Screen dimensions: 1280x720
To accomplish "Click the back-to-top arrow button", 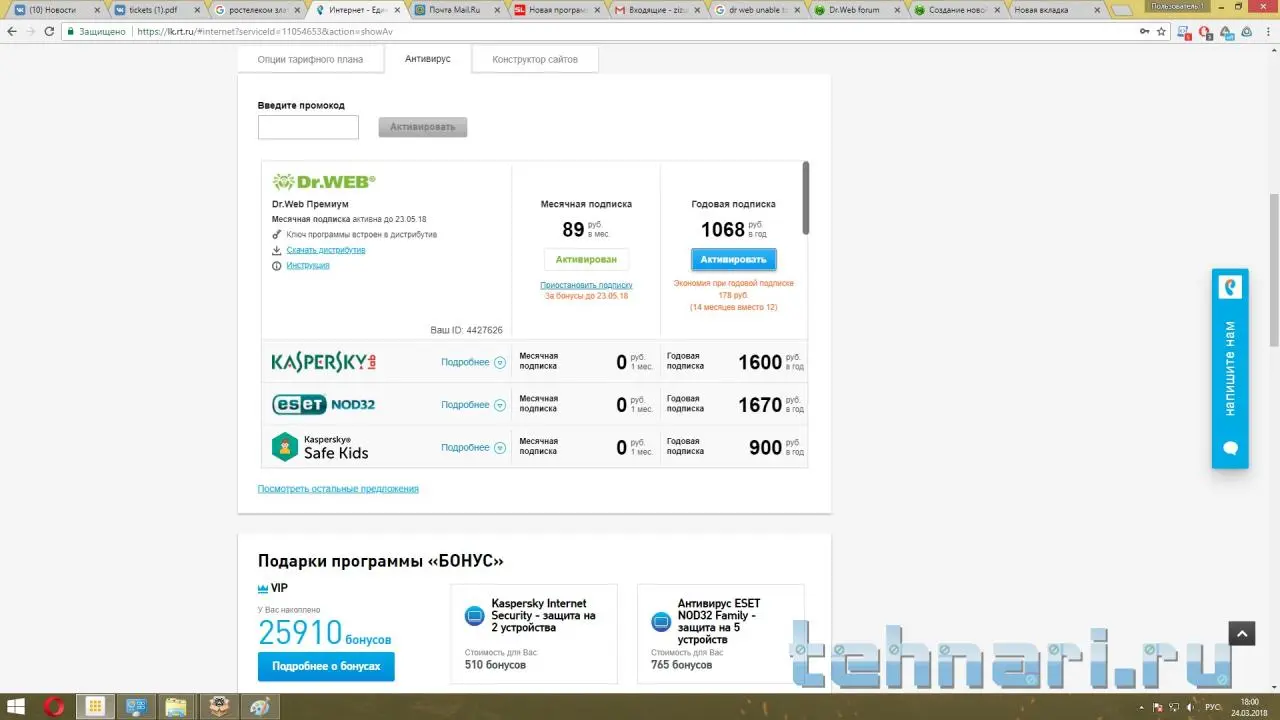I will [1241, 633].
